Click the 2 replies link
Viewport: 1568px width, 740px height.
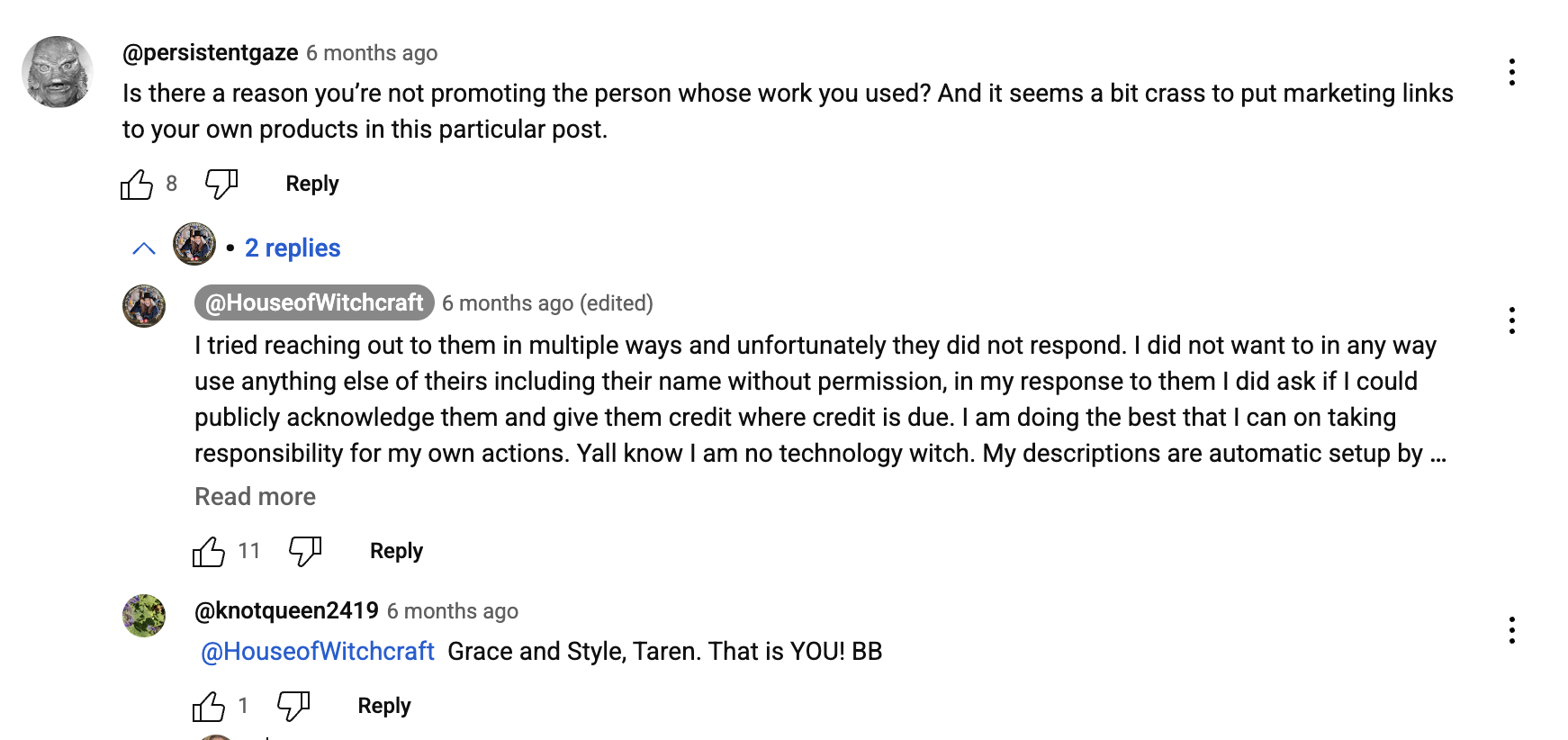(293, 248)
